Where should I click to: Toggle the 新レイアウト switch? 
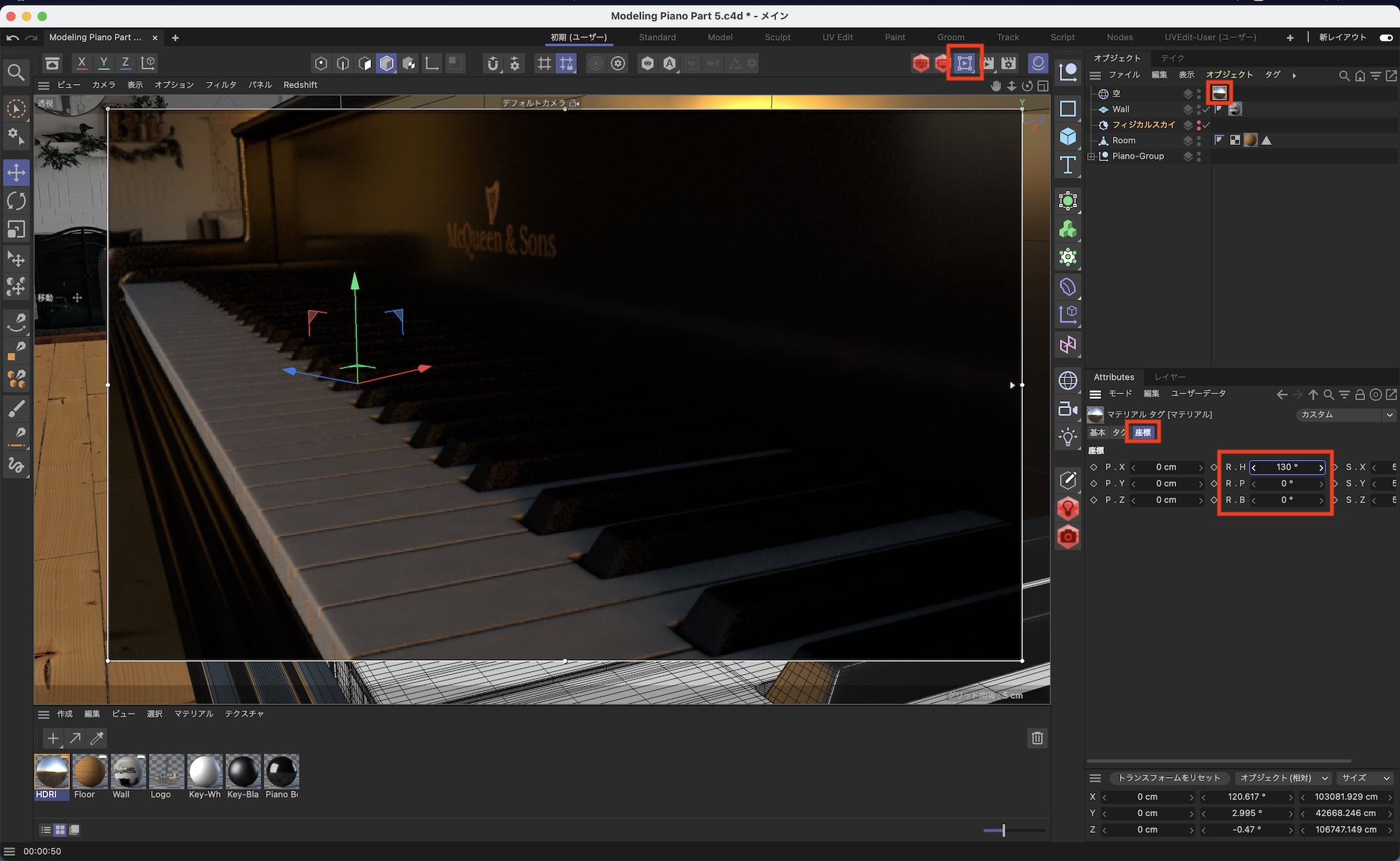tap(1385, 37)
